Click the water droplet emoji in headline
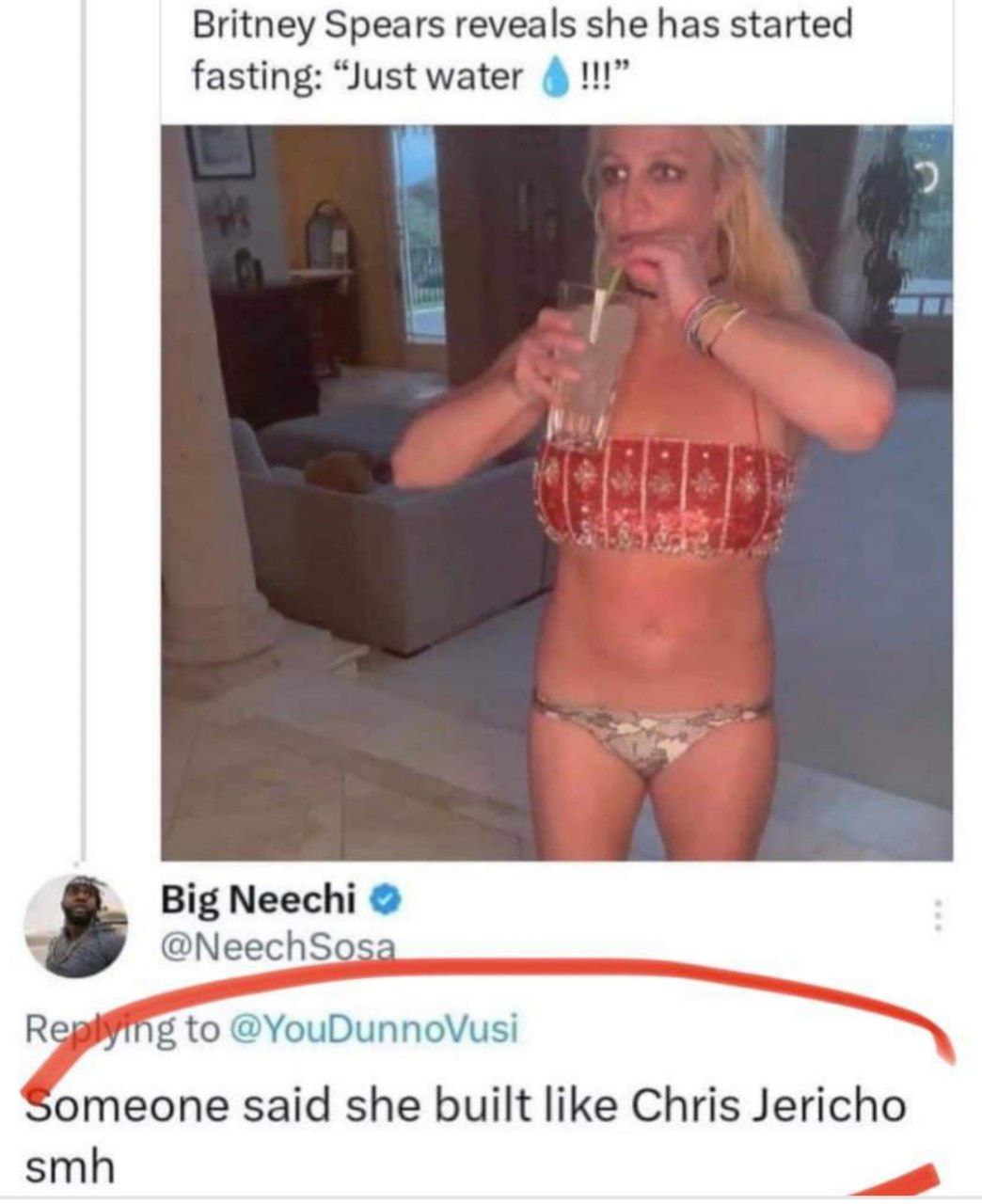Viewport: 982px width, 1204px height. [x=555, y=77]
